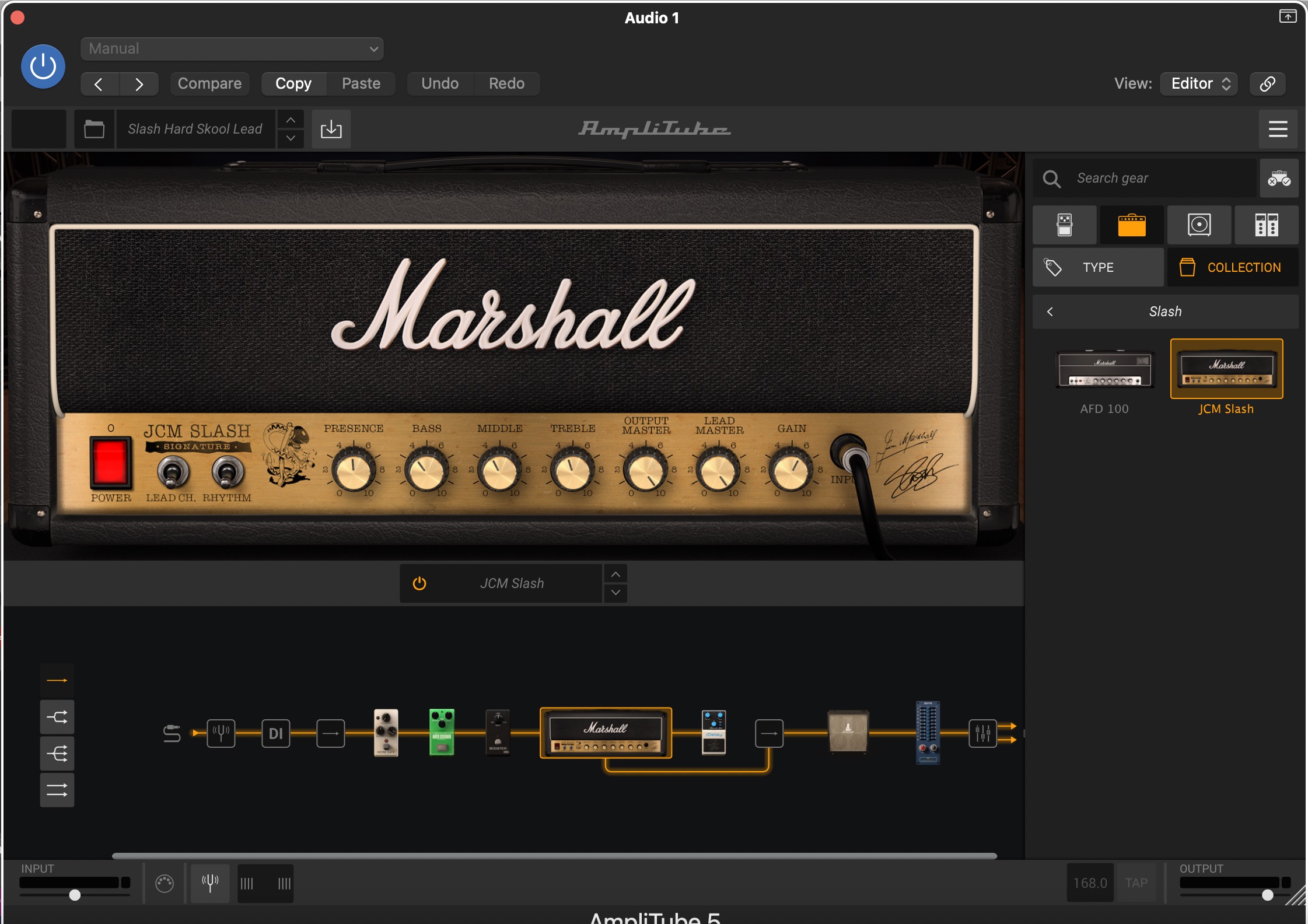The image size is (1308, 924).
Task: Switch to the TYPE filter tab
Action: 1098,267
